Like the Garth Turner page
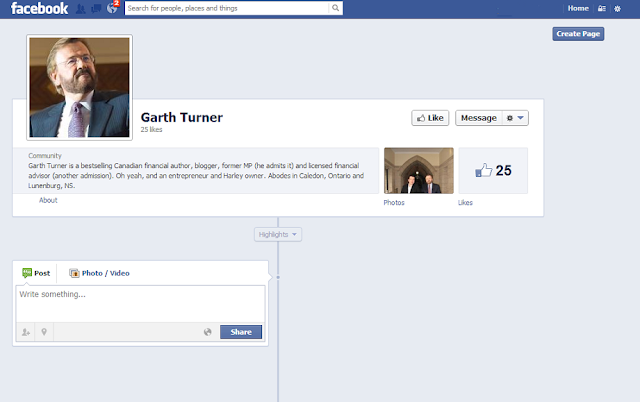Viewport: 640px width, 402px height. pyautogui.click(x=430, y=118)
